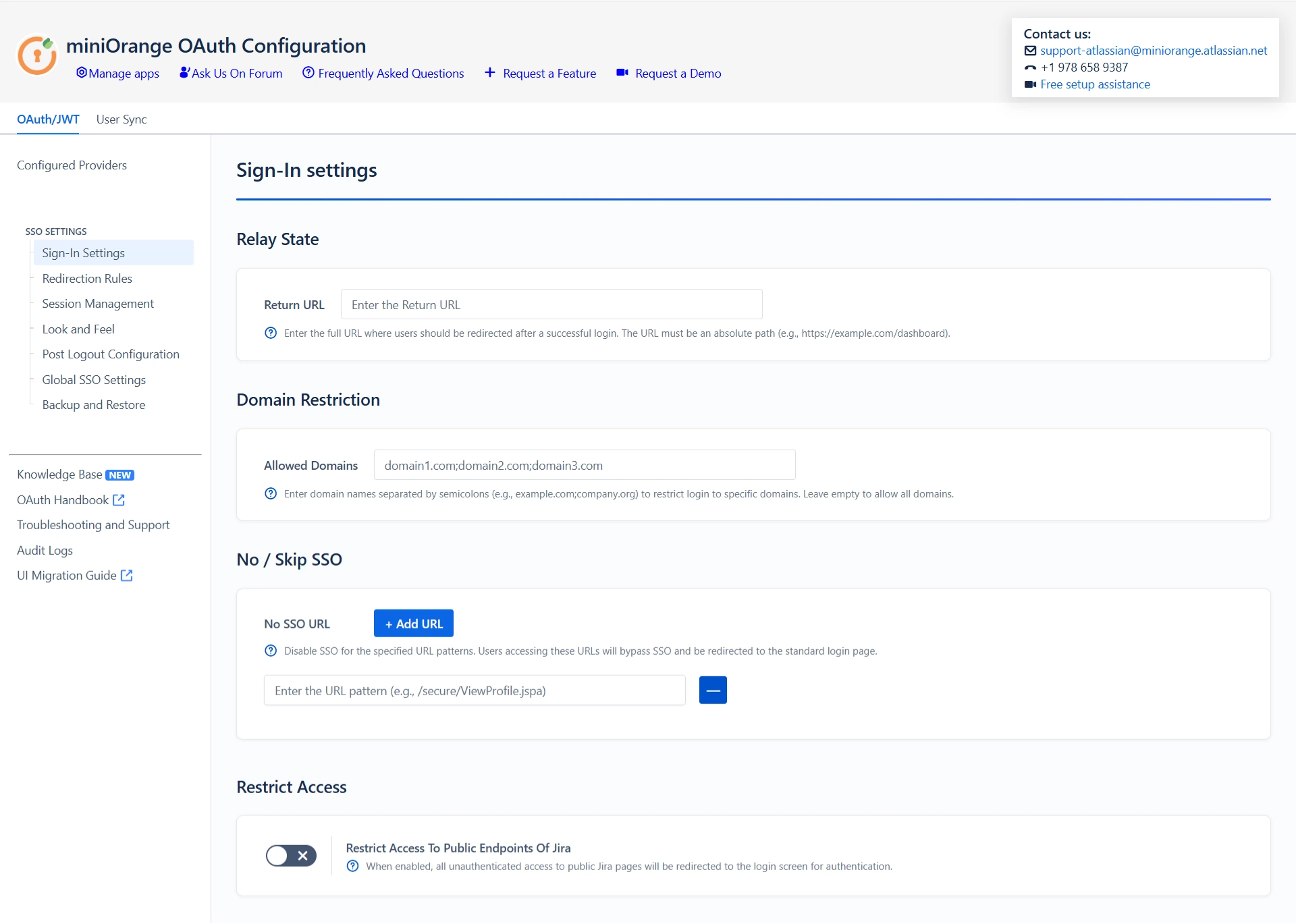Click the FAQ question mark icon
The height and width of the screenshot is (924, 1296).
pyautogui.click(x=308, y=73)
